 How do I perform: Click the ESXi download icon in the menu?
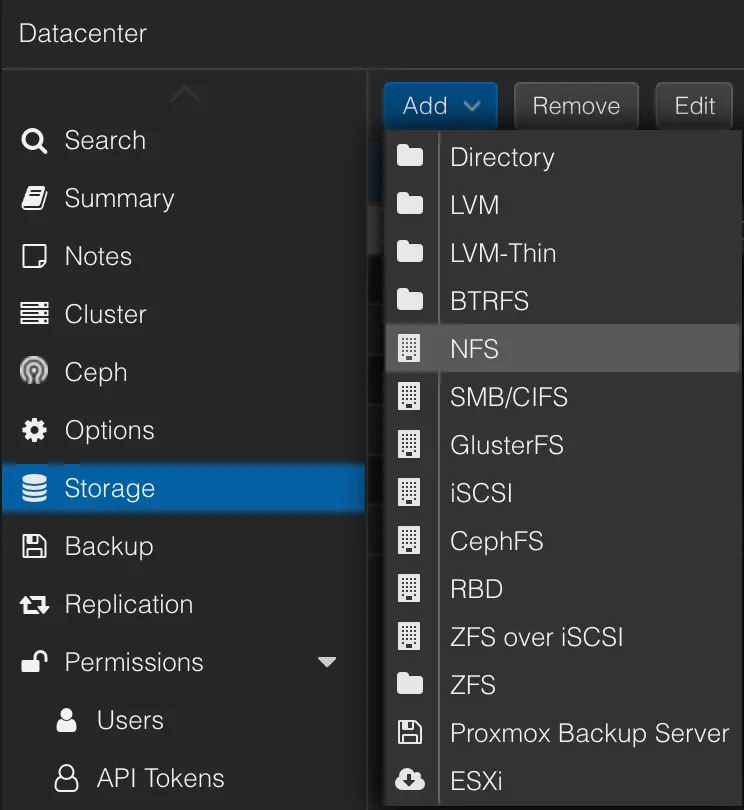[411, 781]
